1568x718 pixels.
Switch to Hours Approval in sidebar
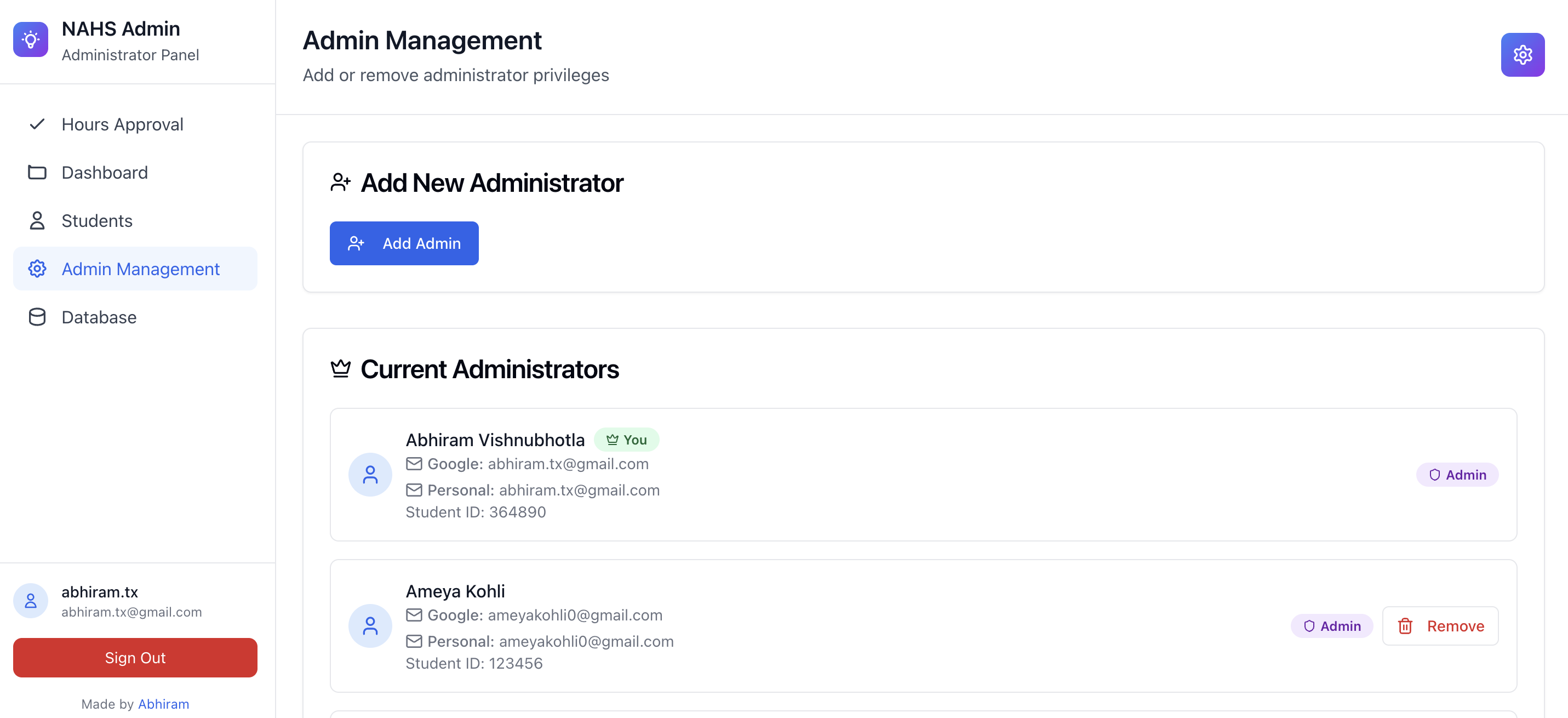[x=122, y=124]
